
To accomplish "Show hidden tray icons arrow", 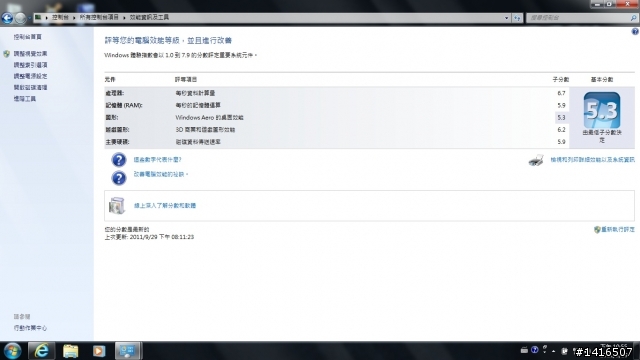I will 553,351.
